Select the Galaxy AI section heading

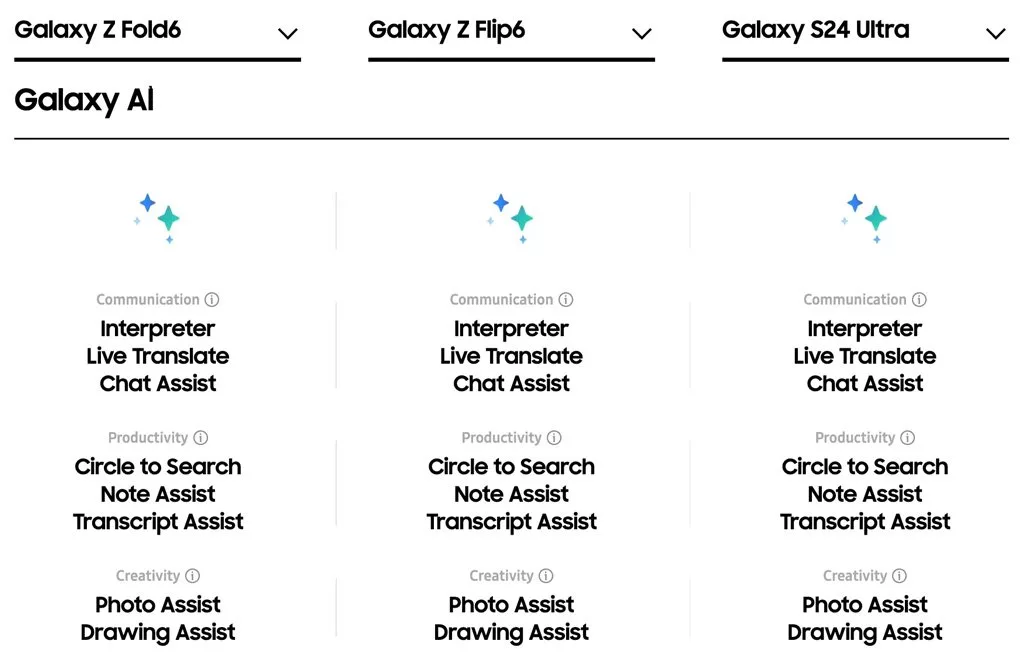[84, 100]
